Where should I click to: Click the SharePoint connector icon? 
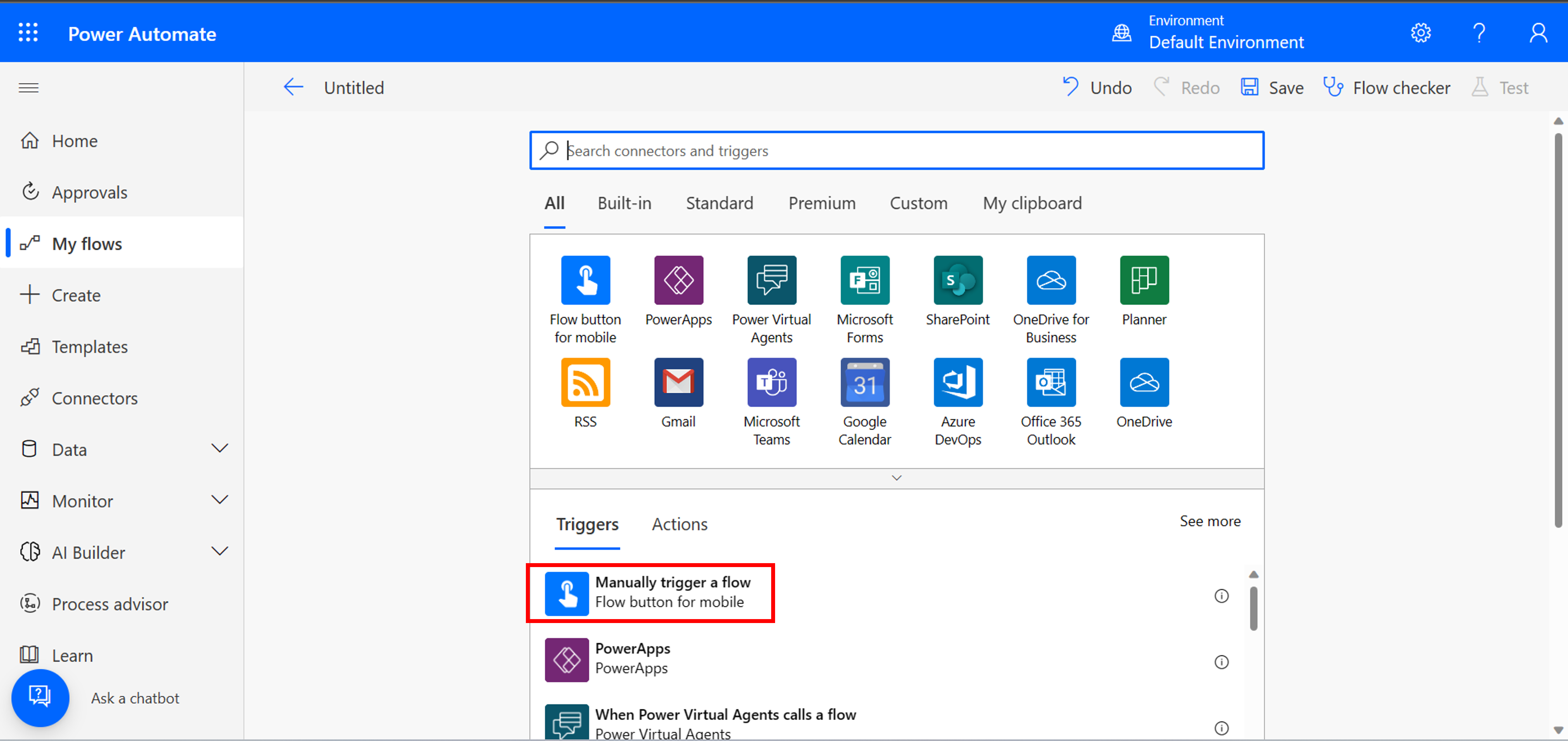pyautogui.click(x=958, y=280)
